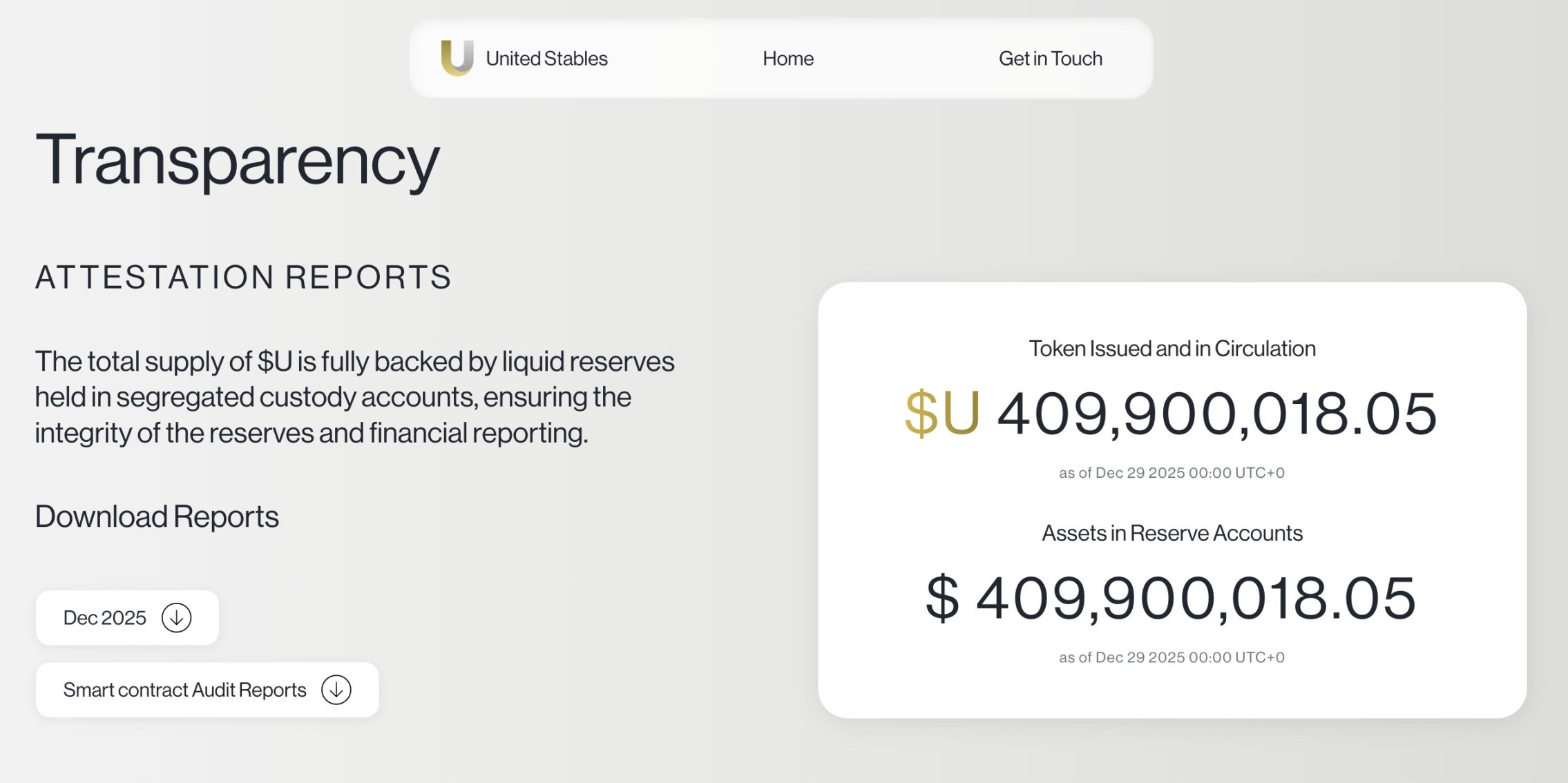Select the reserve assets dollar amount
This screenshot has height=783, width=1568.
[1195, 598]
